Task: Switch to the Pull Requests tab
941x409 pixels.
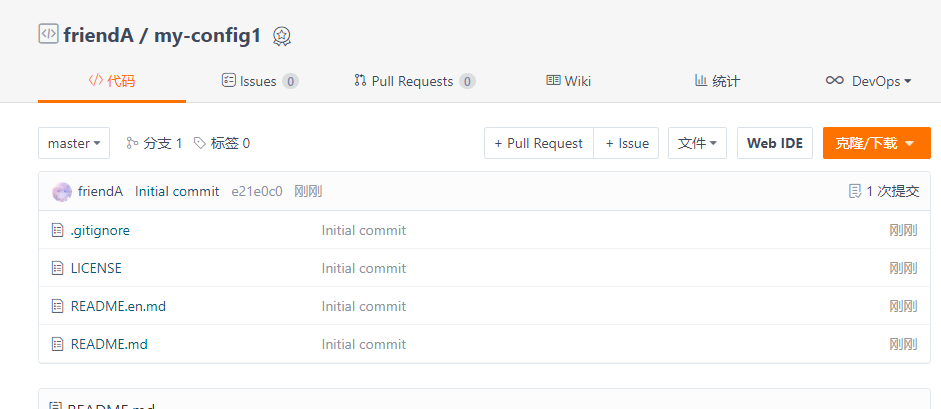Action: (415, 81)
